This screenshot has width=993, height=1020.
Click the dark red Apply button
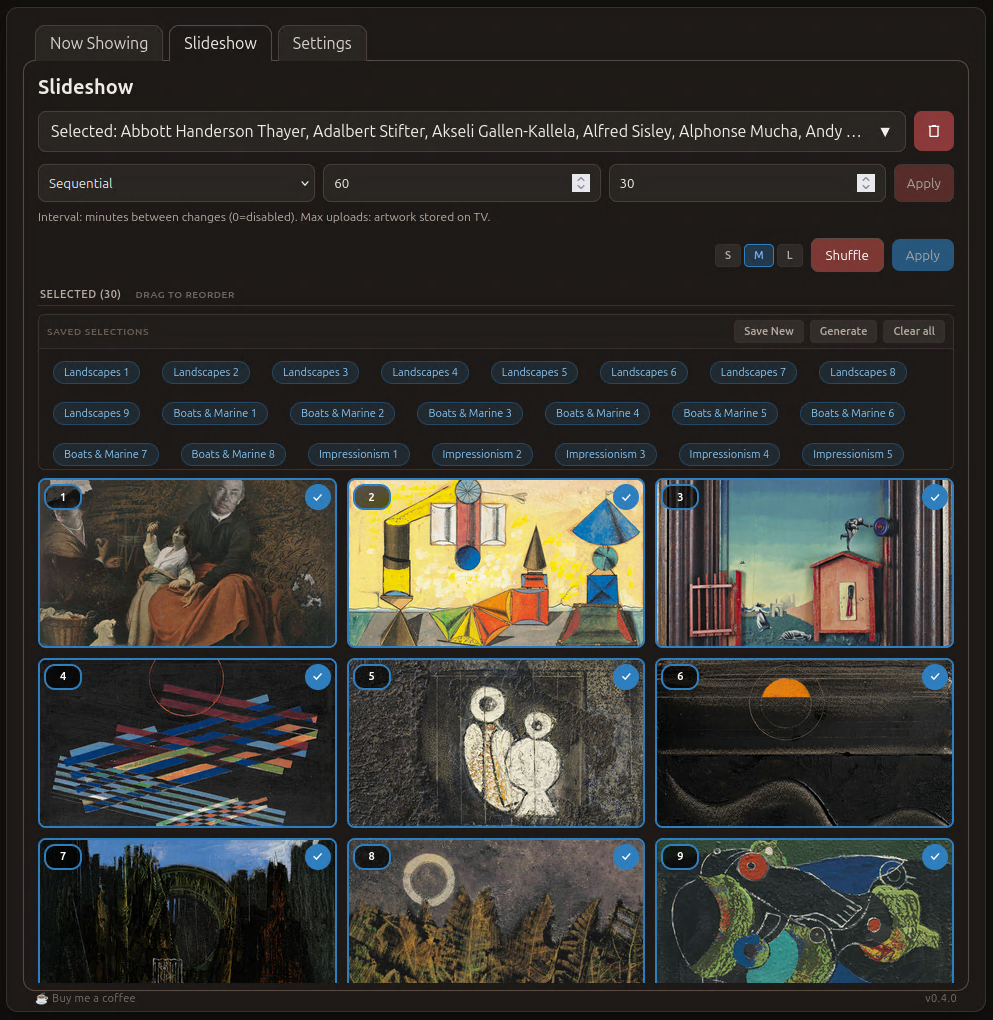(x=923, y=183)
